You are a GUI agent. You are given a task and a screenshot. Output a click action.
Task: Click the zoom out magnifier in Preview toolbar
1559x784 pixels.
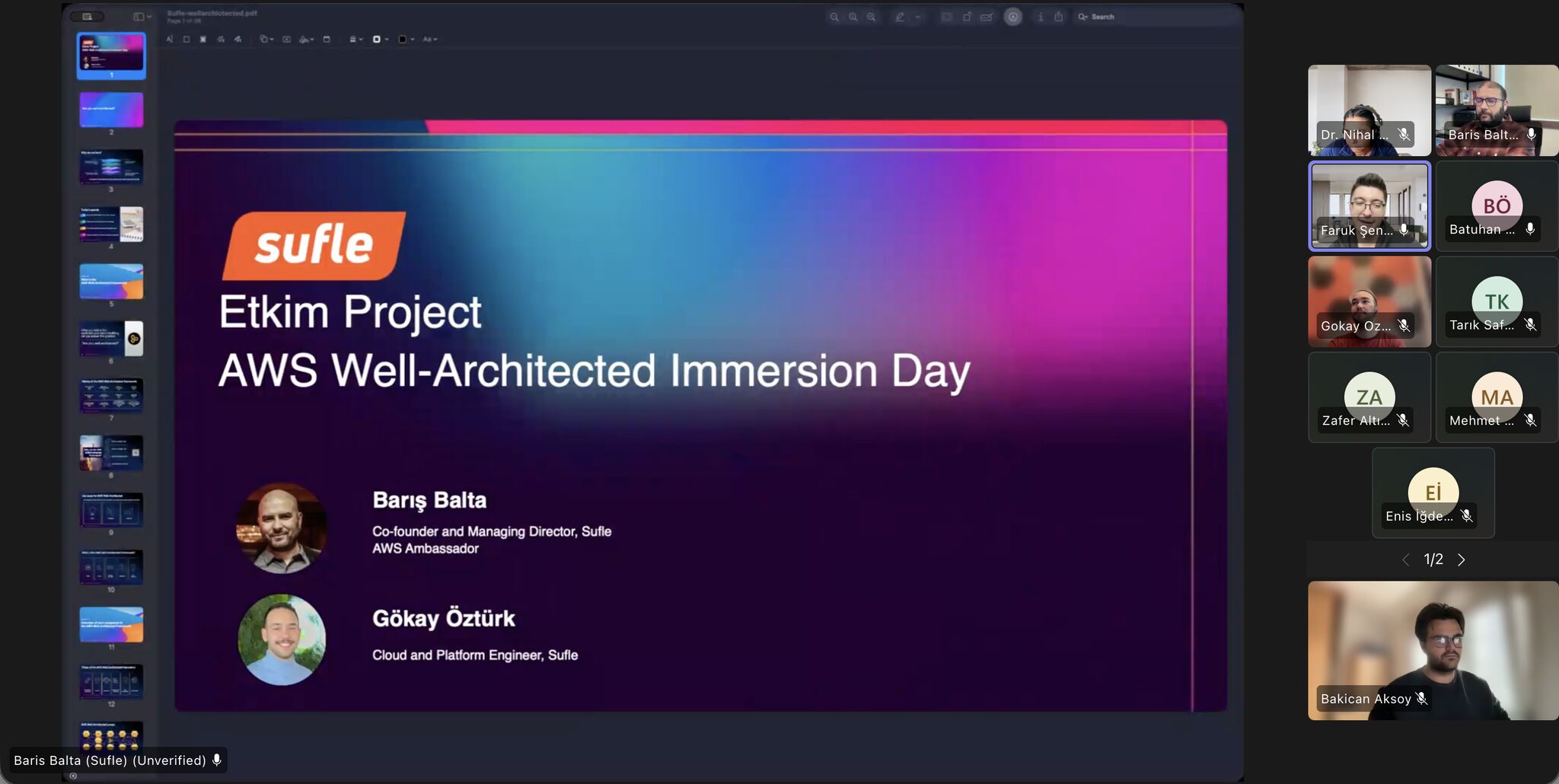tap(834, 17)
